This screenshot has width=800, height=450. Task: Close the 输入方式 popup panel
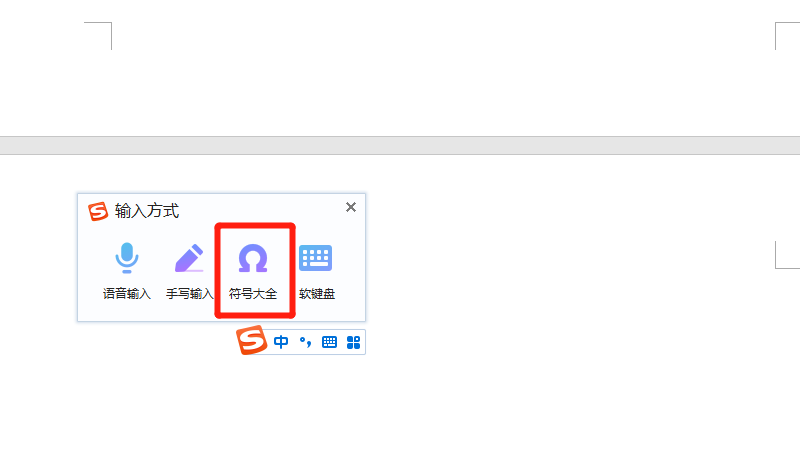click(351, 207)
